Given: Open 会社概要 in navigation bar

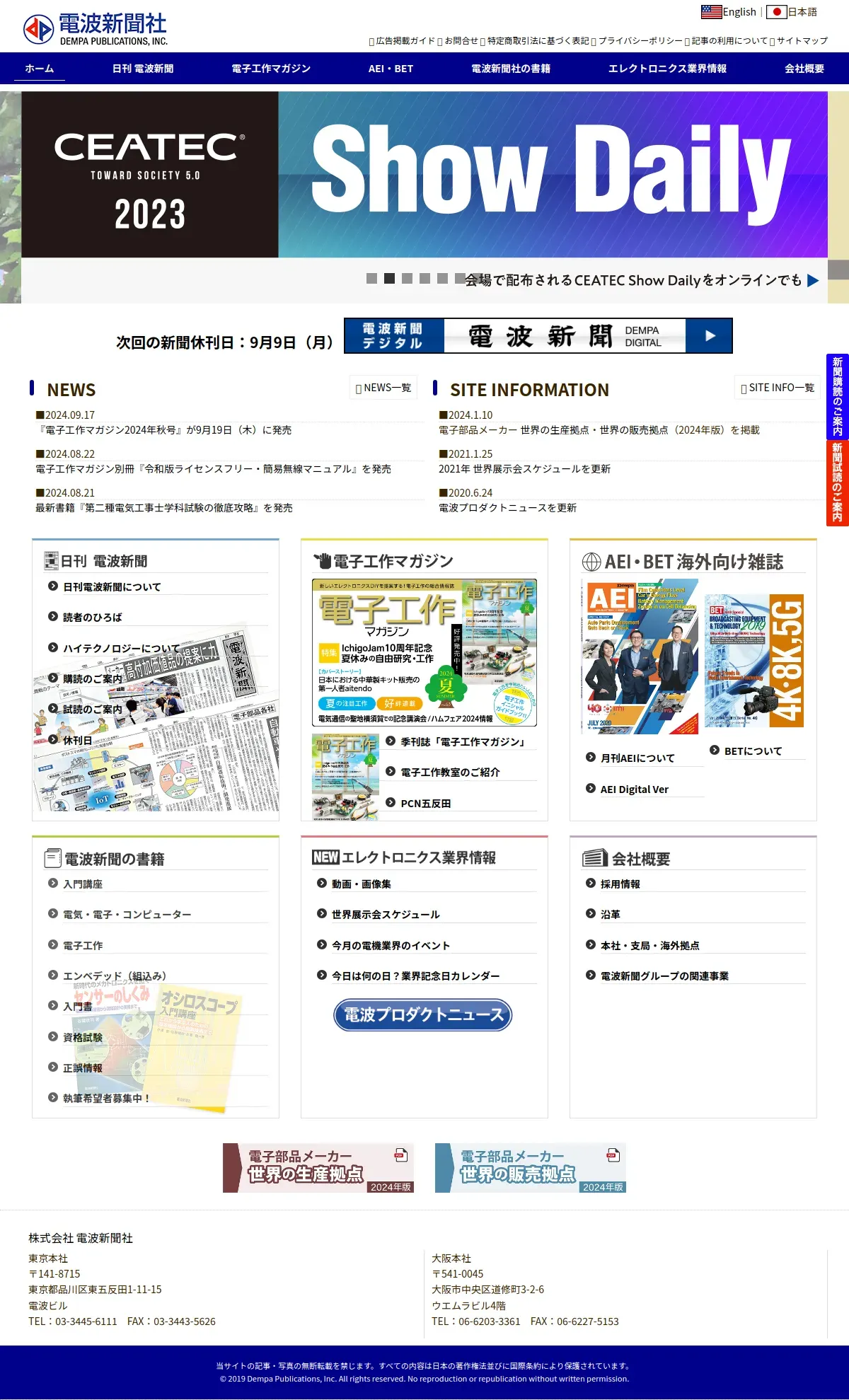Looking at the screenshot, I should 804,69.
